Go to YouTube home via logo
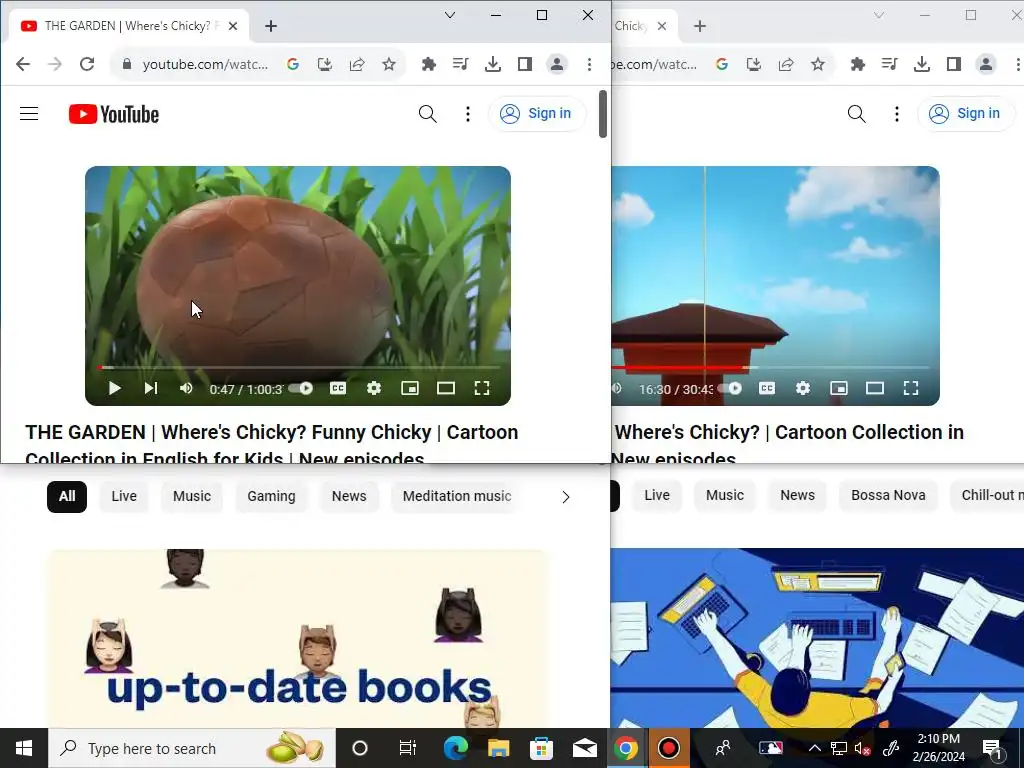Image resolution: width=1024 pixels, height=768 pixels. (x=114, y=114)
